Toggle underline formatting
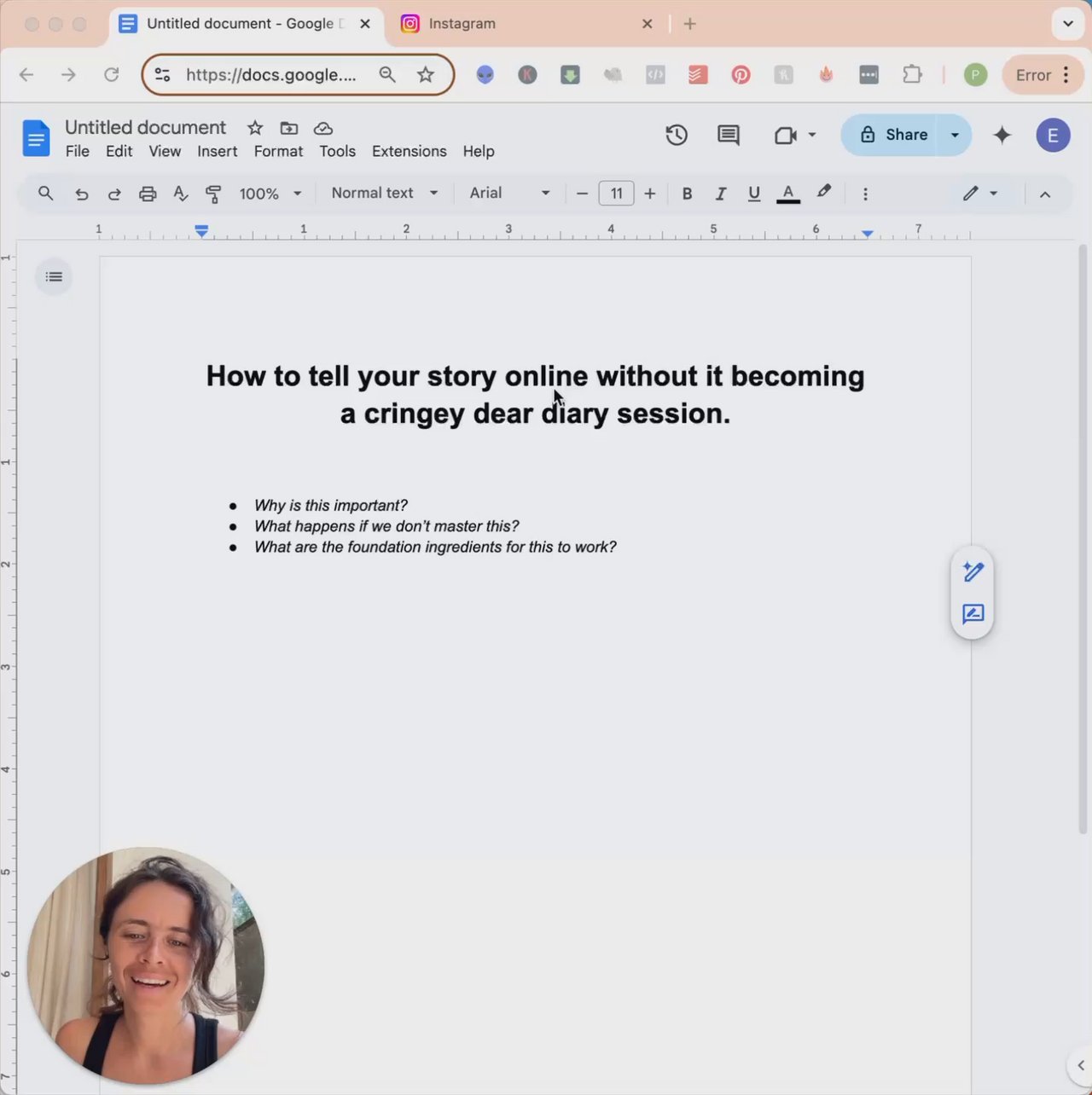The image size is (1092, 1095). click(x=753, y=194)
